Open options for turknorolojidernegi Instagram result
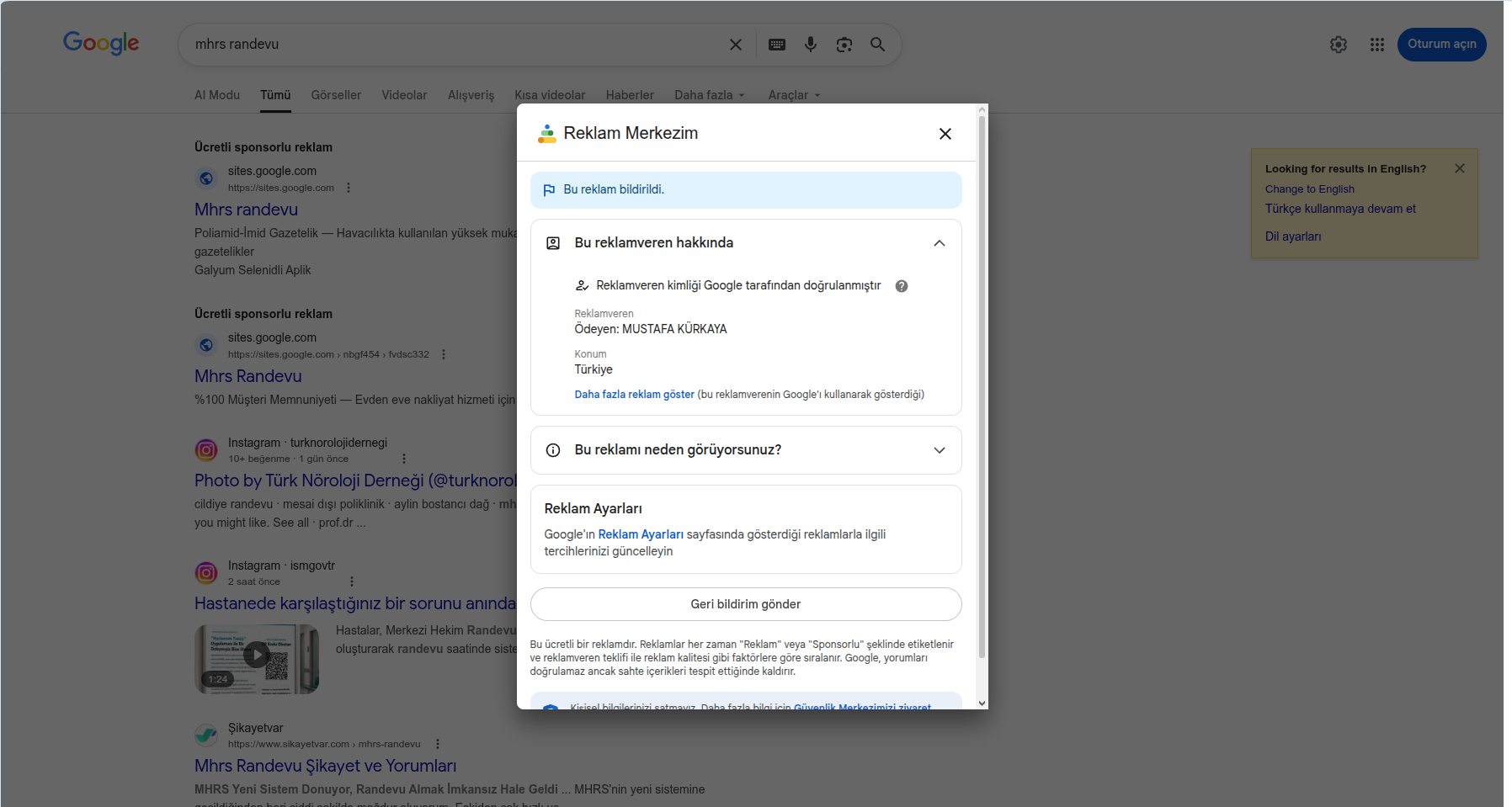The height and width of the screenshot is (807, 1512). pos(404,459)
